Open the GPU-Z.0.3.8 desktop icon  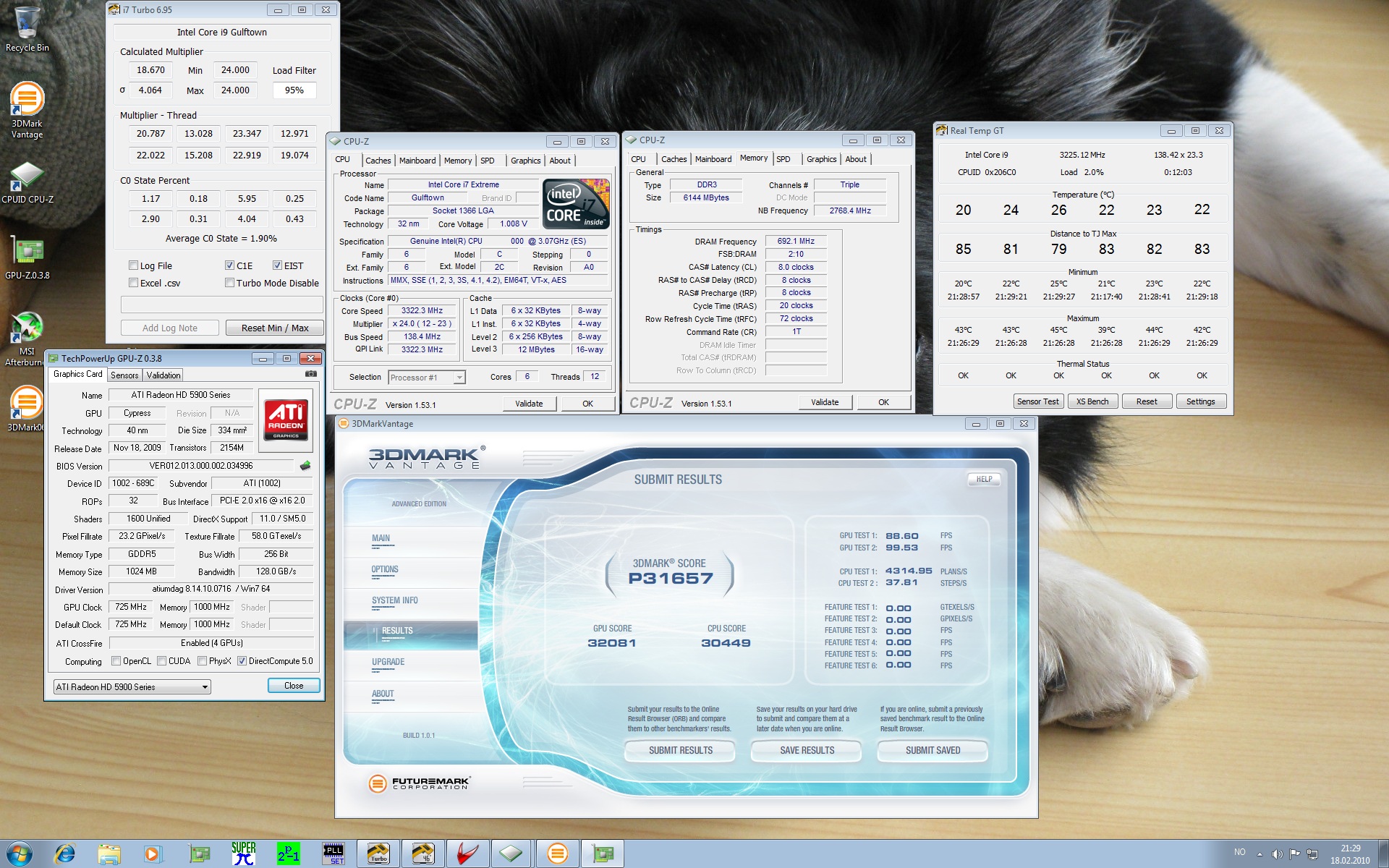point(27,258)
